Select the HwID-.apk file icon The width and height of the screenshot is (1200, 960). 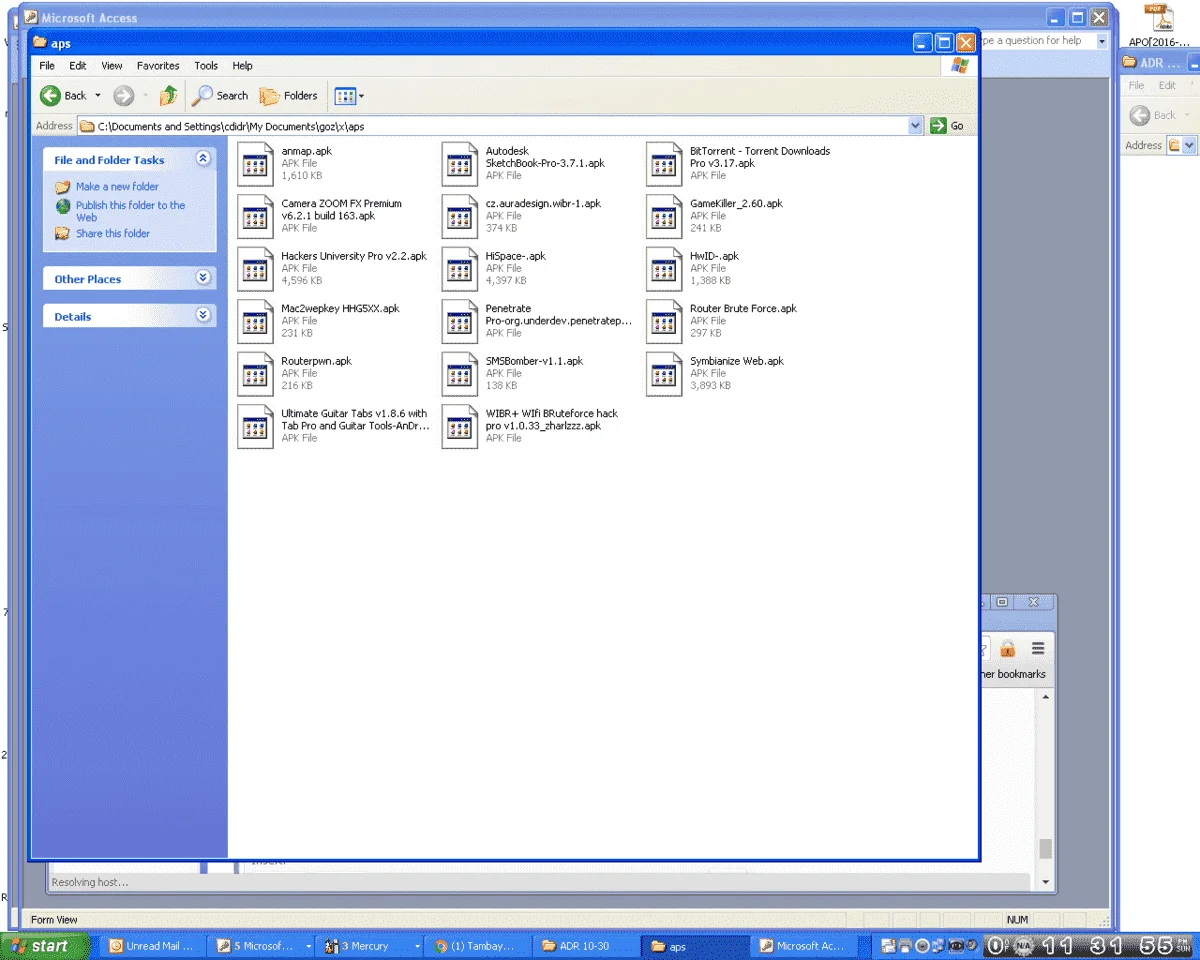[x=664, y=269]
